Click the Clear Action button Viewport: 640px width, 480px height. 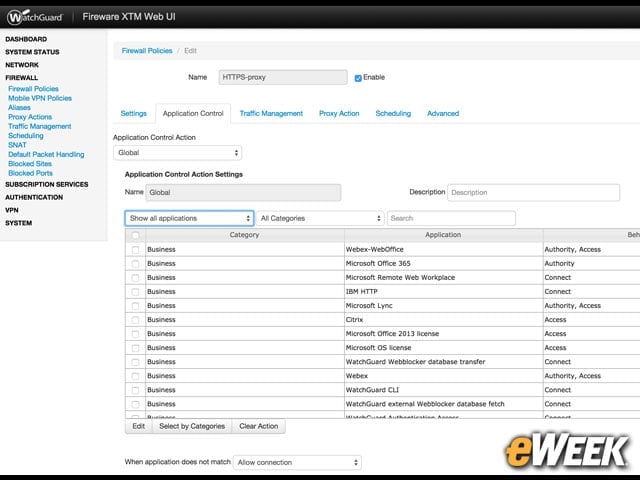259,426
